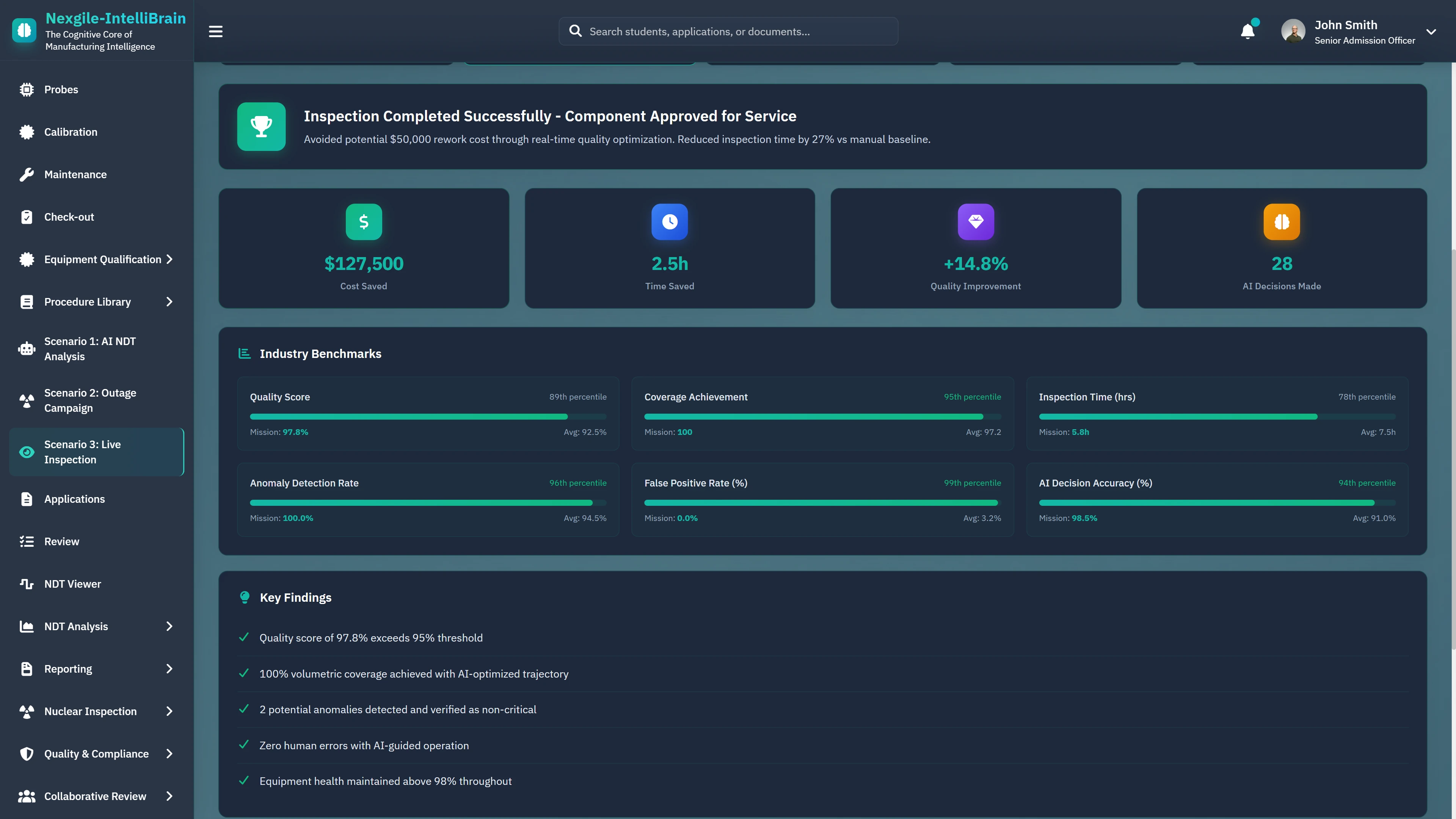
Task: Click the Quality Score progress bar
Action: [x=428, y=417]
